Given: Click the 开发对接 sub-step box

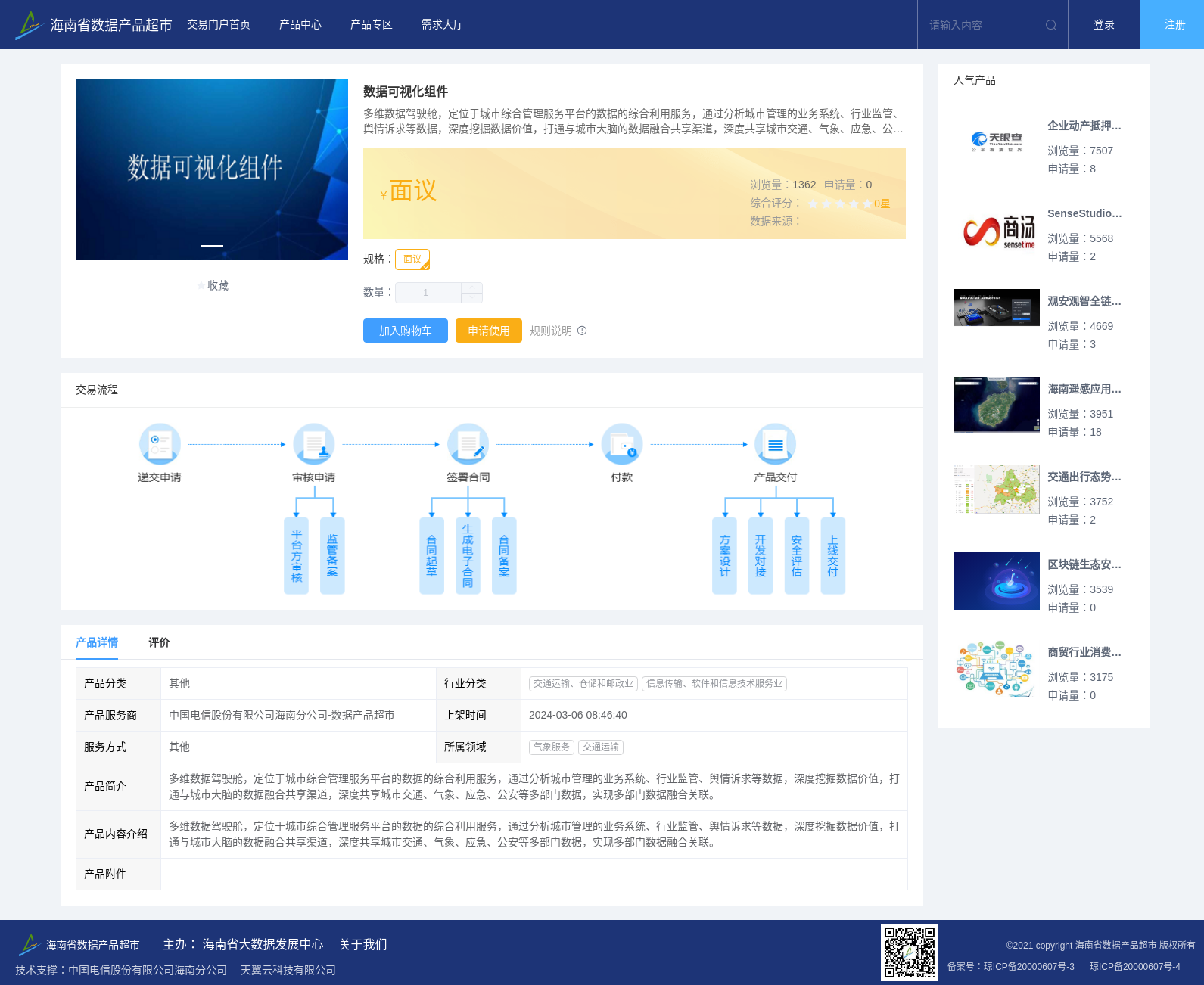Looking at the screenshot, I should [761, 555].
